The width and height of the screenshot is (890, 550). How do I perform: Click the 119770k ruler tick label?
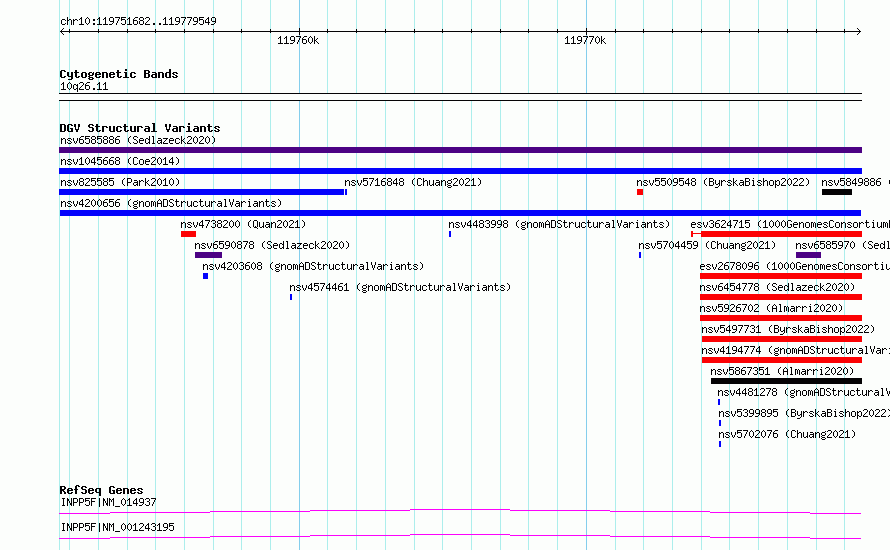coord(585,40)
